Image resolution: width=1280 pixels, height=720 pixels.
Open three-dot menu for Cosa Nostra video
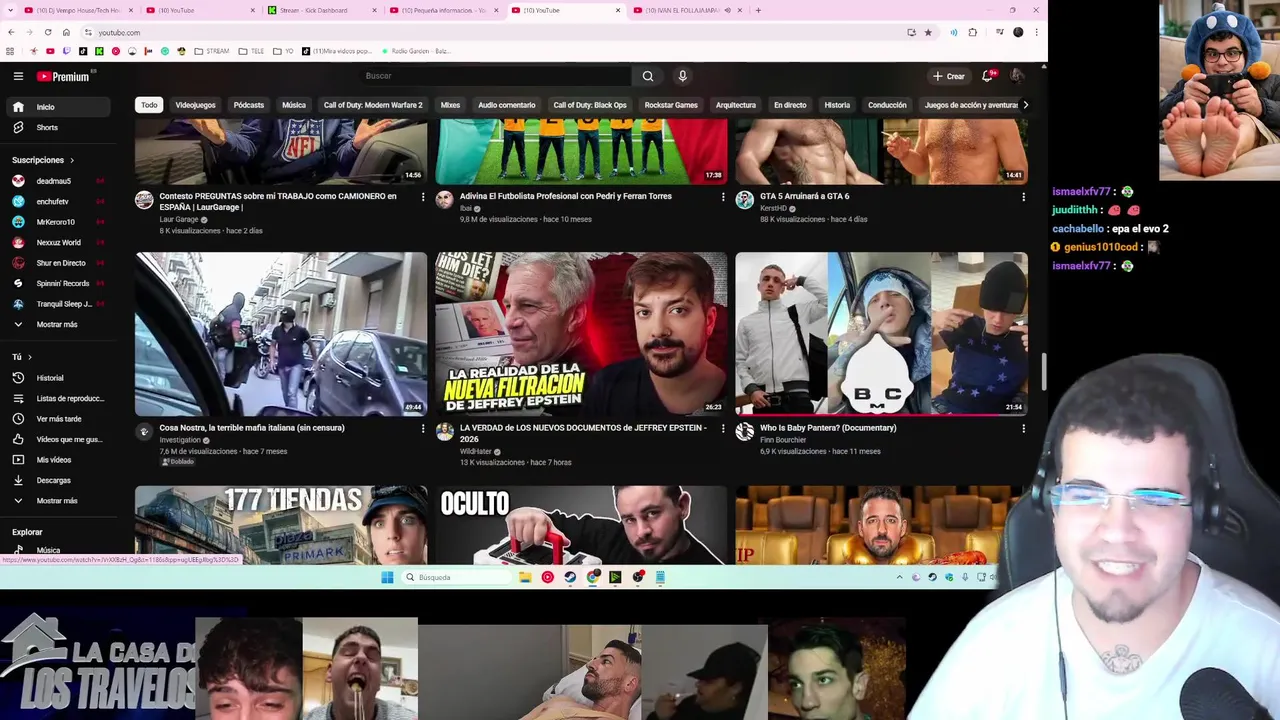point(422,428)
